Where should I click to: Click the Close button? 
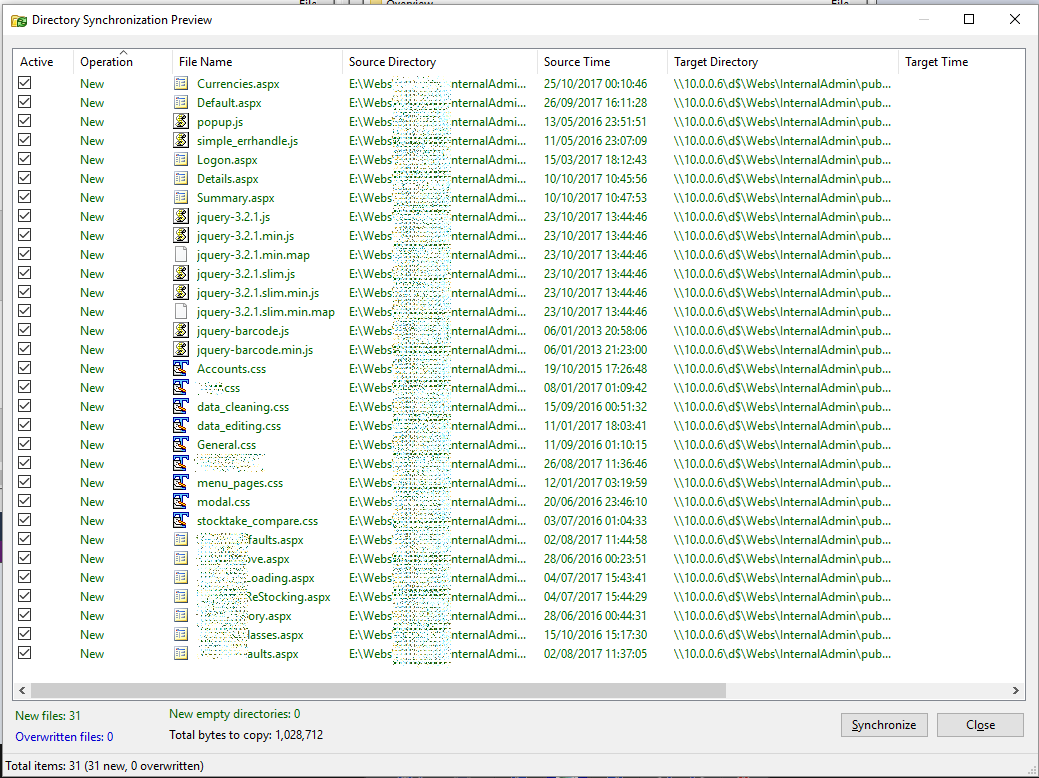(x=980, y=725)
